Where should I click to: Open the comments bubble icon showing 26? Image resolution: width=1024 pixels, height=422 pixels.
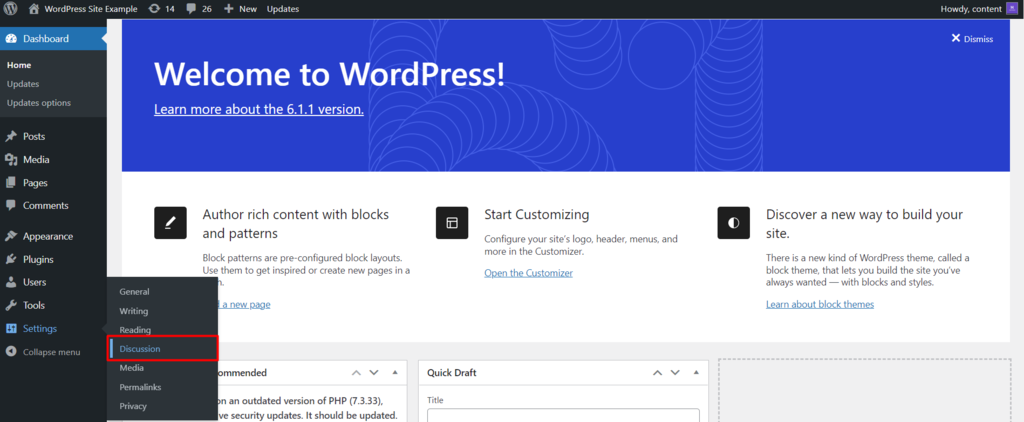coord(199,9)
